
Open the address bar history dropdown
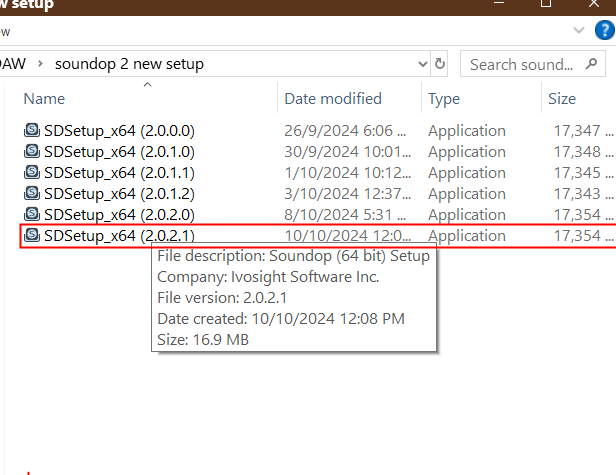click(x=422, y=64)
